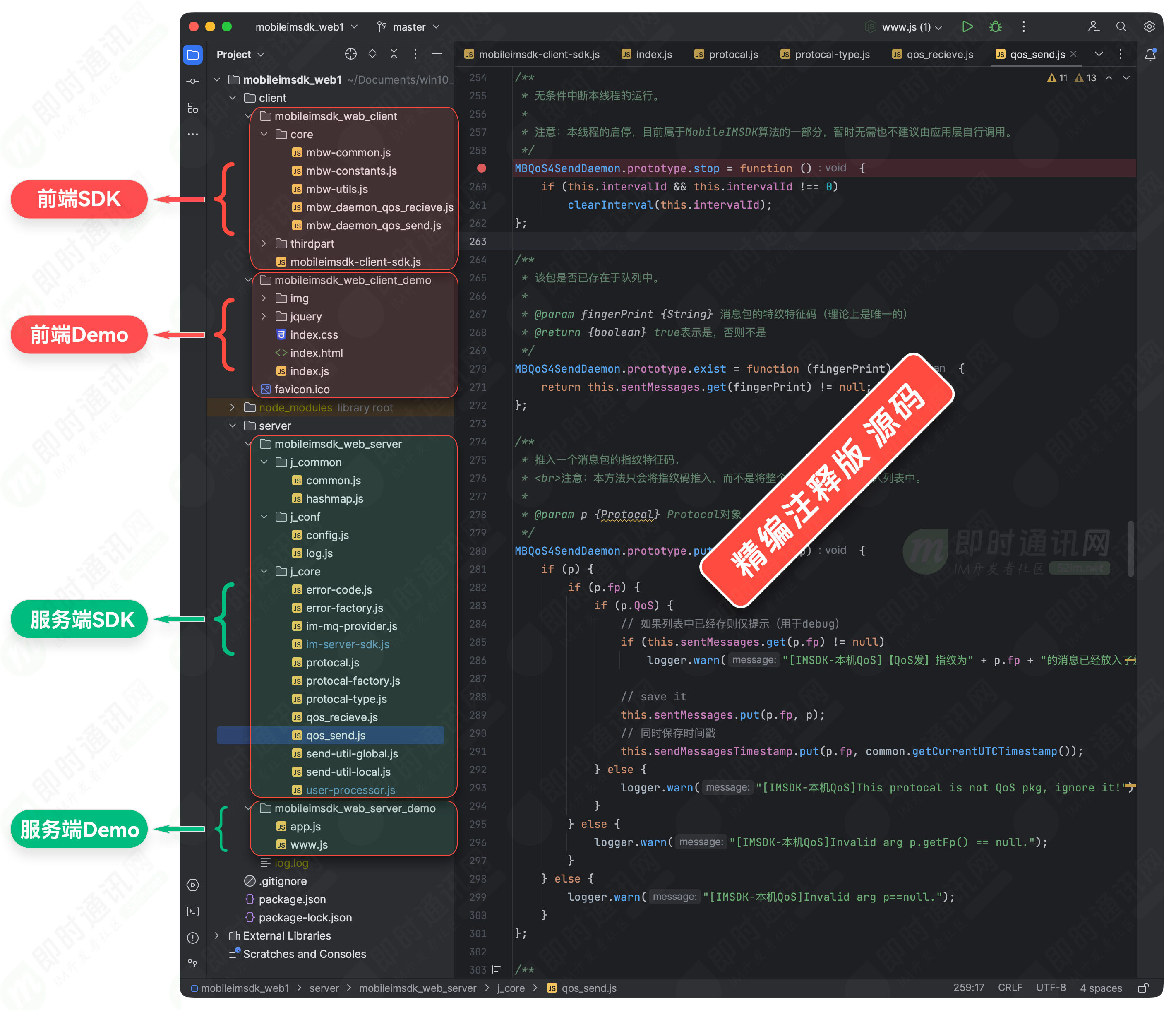Expand all items in Project tree
1176x1010 pixels.
pyautogui.click(x=372, y=54)
